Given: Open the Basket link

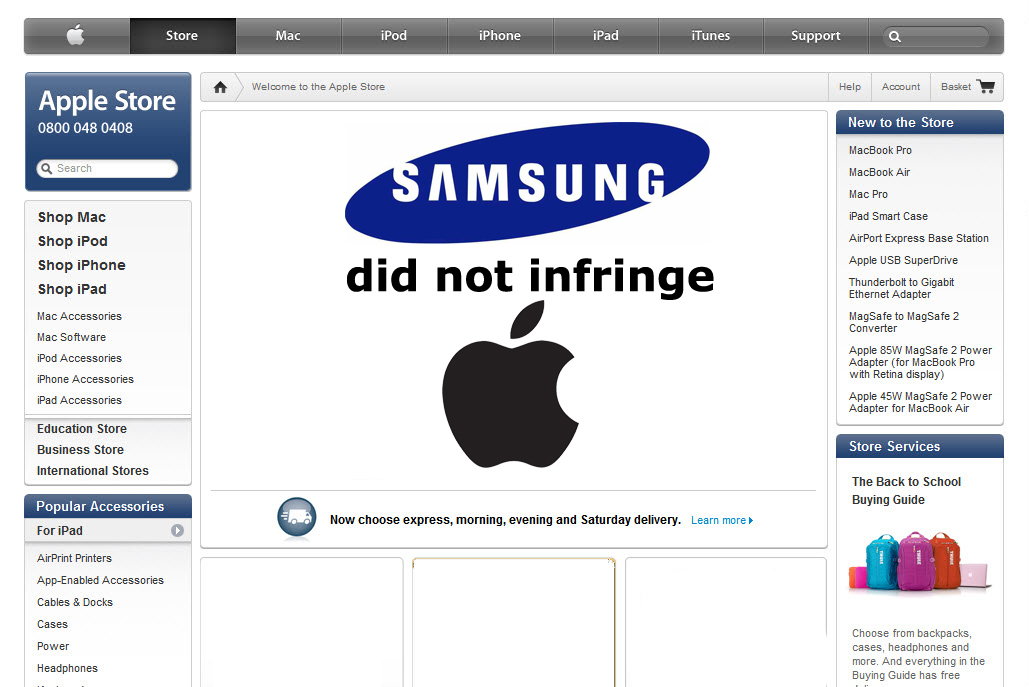Looking at the screenshot, I should pos(956,87).
